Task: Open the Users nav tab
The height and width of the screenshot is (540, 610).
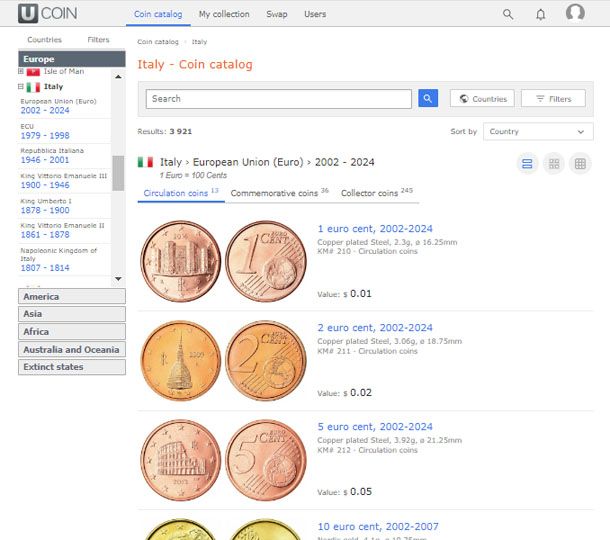Action: 315,14
